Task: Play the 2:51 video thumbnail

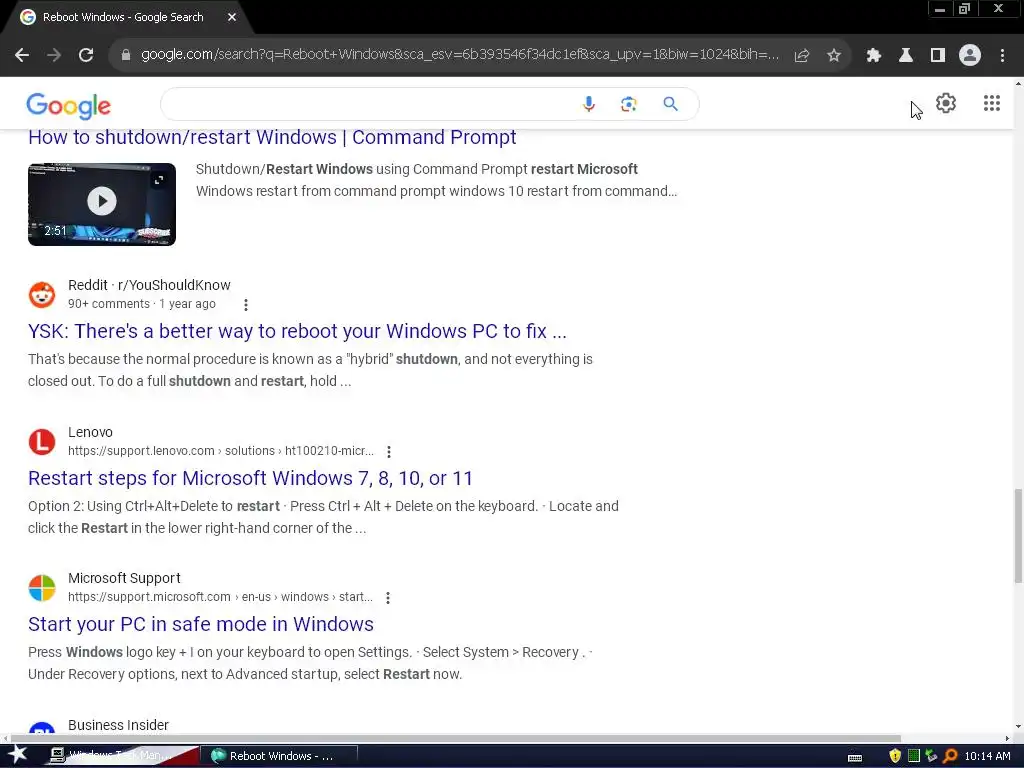Action: (102, 204)
